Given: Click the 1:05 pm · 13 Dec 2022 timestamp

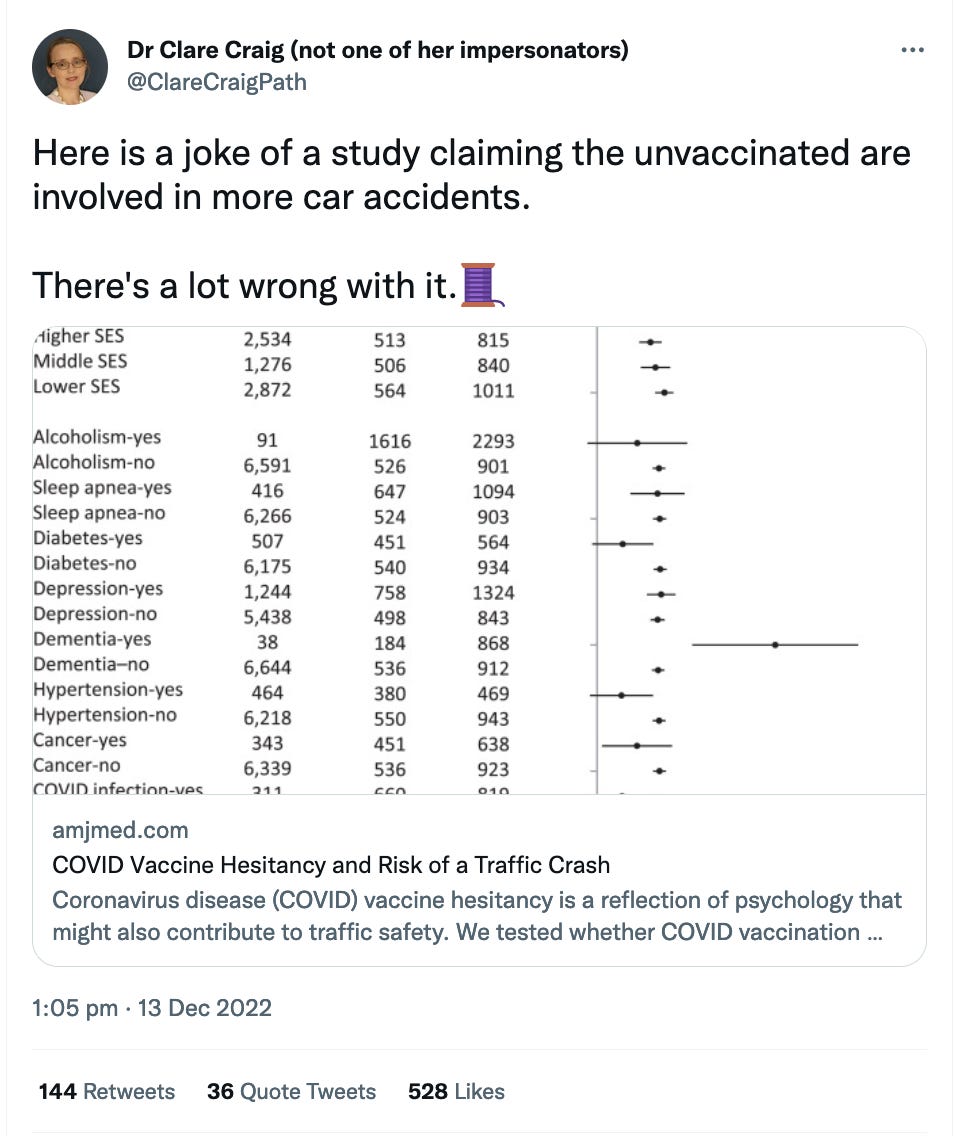Looking at the screenshot, I should [x=152, y=1007].
